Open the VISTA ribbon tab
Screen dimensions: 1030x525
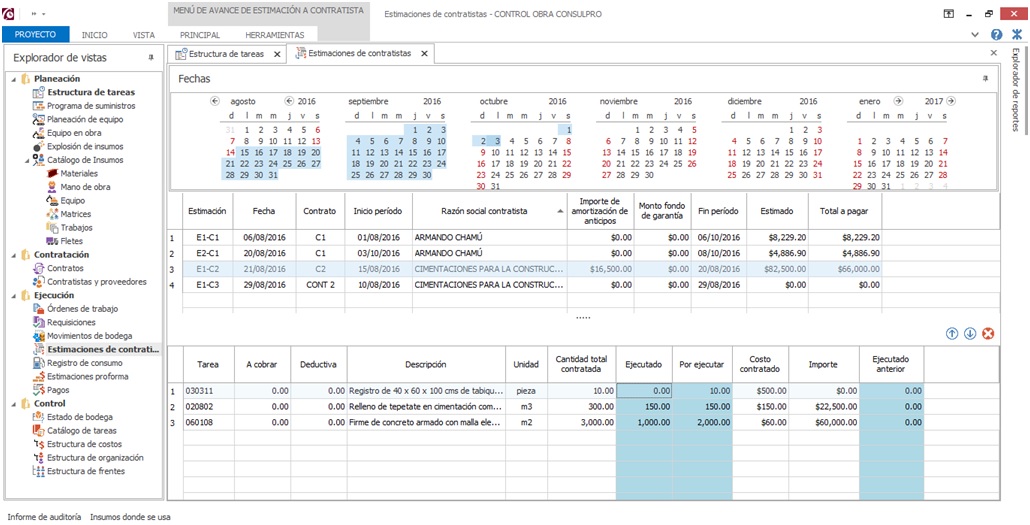pyautogui.click(x=144, y=35)
